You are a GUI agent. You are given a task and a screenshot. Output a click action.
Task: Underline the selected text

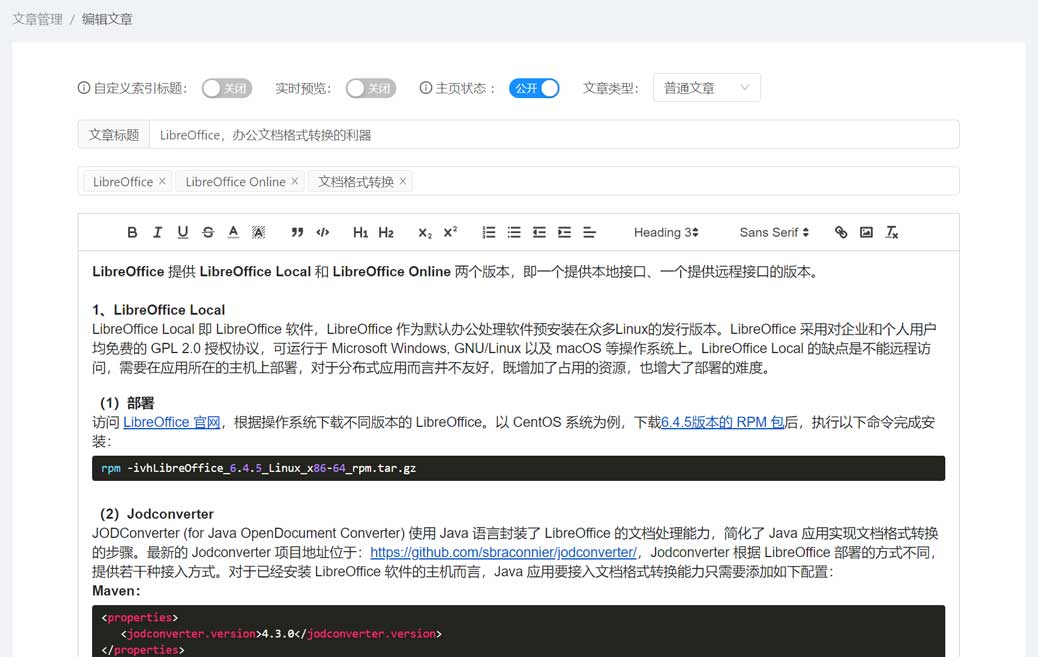click(183, 232)
